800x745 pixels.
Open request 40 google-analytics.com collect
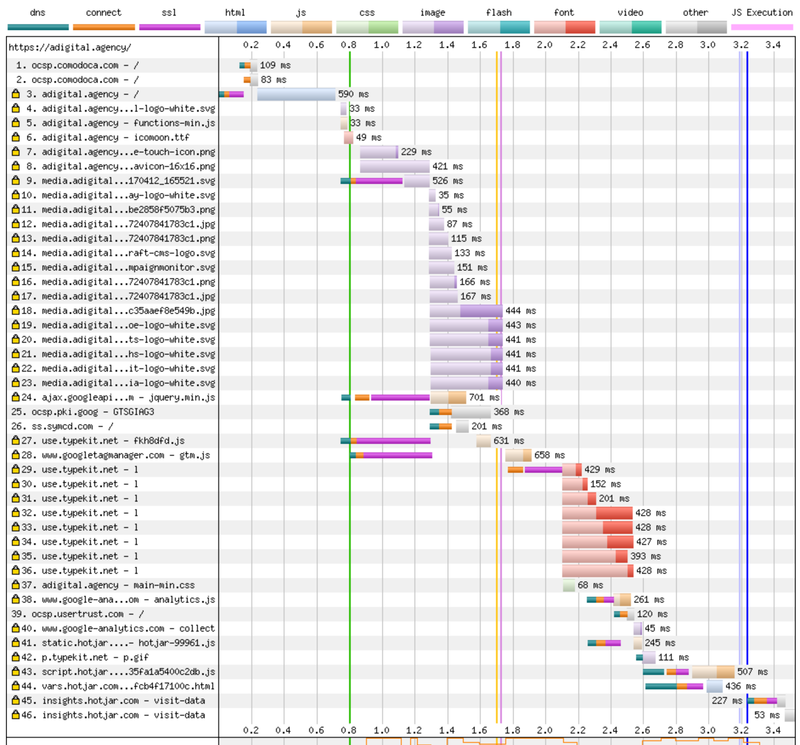118,628
